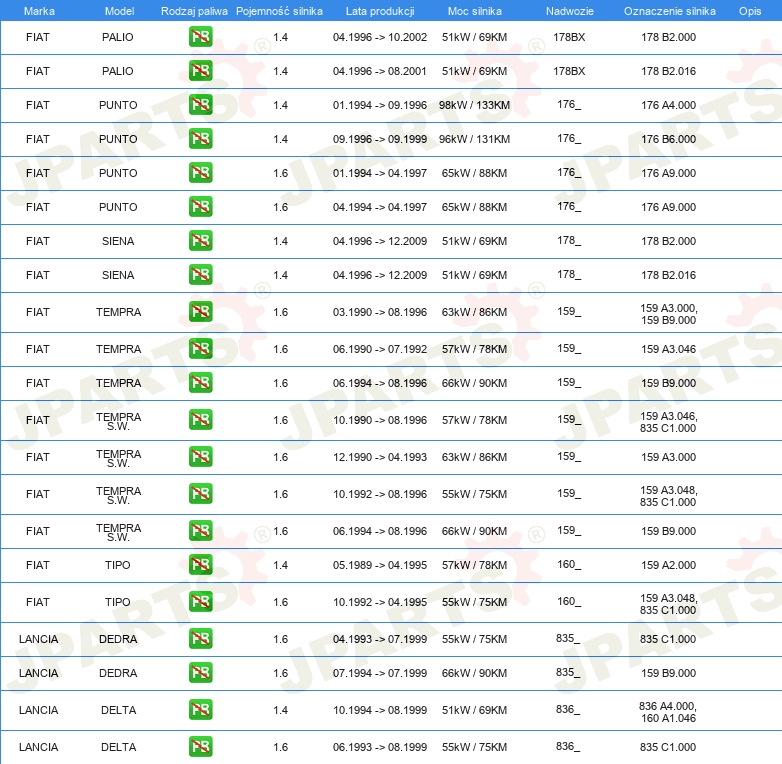This screenshot has width=782, height=764.
Task: Click date range 12.1990 -> 04.1993
Action: (380, 457)
